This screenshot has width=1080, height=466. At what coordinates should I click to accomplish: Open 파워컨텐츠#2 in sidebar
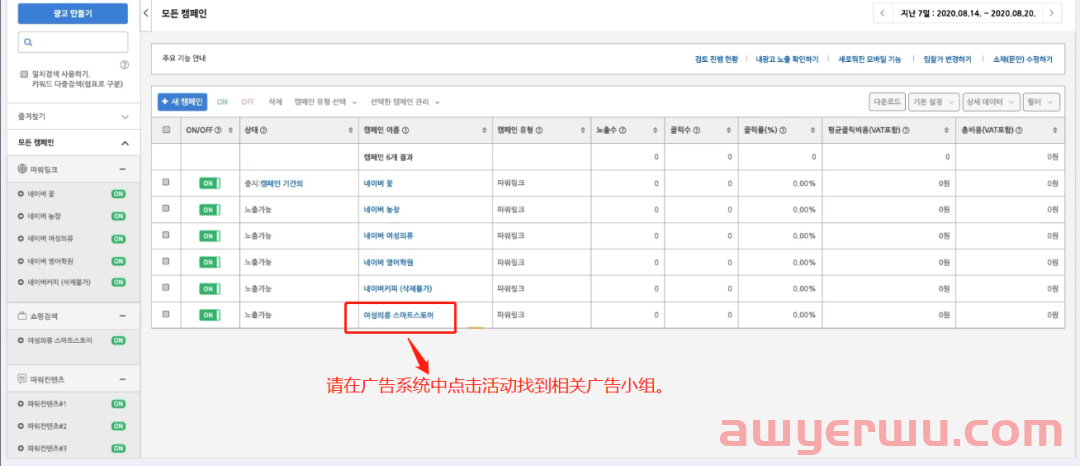tap(46, 426)
